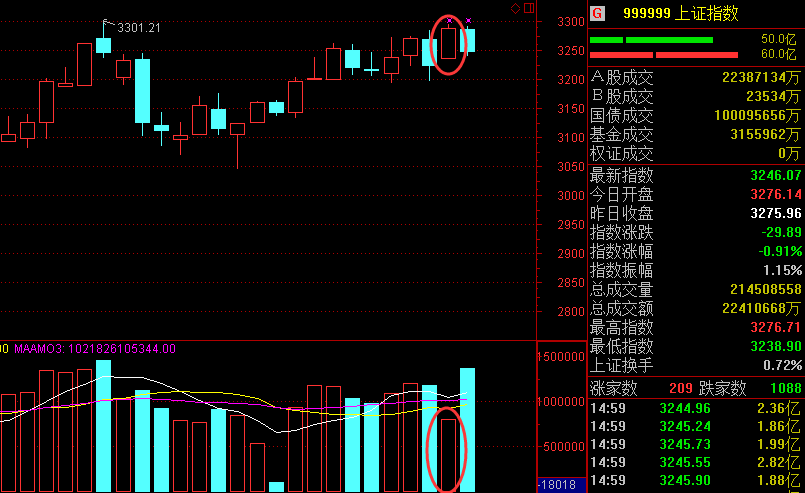805x493 pixels.
Task: Click the 最新指数 label
Action: [x=621, y=176]
